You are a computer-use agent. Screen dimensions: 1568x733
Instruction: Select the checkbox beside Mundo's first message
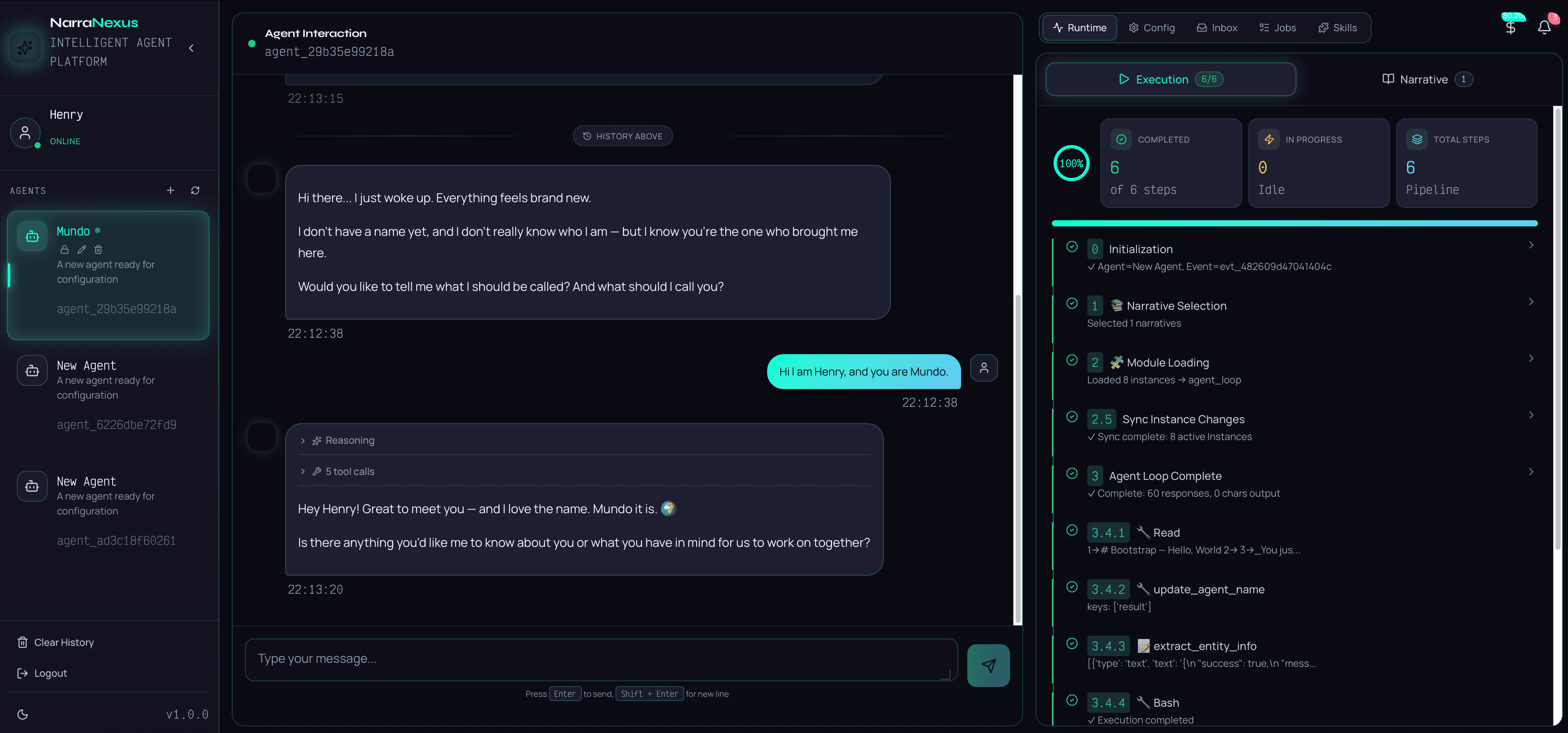click(x=262, y=180)
